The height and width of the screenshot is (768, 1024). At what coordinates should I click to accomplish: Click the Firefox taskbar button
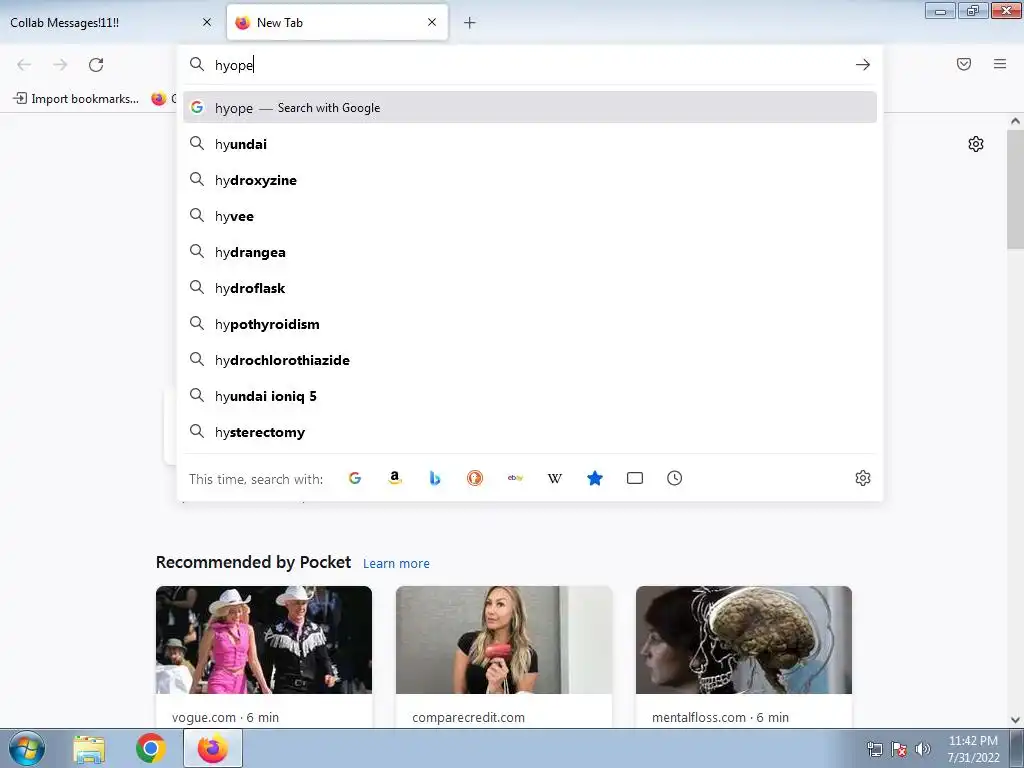(213, 748)
